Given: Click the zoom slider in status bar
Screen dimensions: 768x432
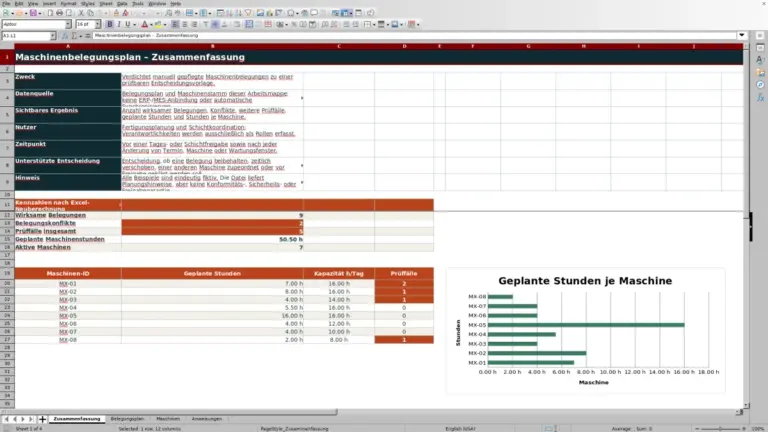Looking at the screenshot, I should 720,429.
